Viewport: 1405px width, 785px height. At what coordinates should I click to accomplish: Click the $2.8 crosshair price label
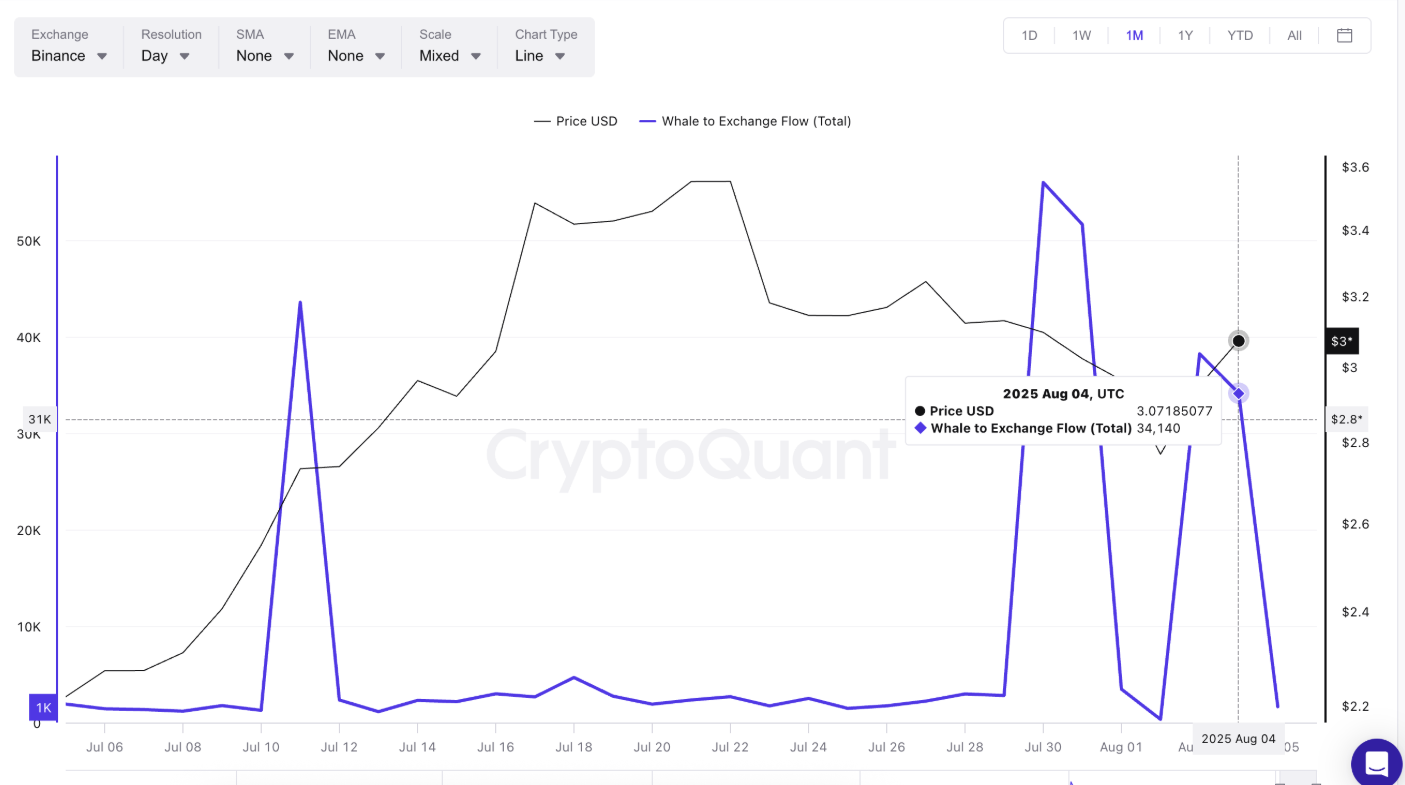coord(1345,420)
